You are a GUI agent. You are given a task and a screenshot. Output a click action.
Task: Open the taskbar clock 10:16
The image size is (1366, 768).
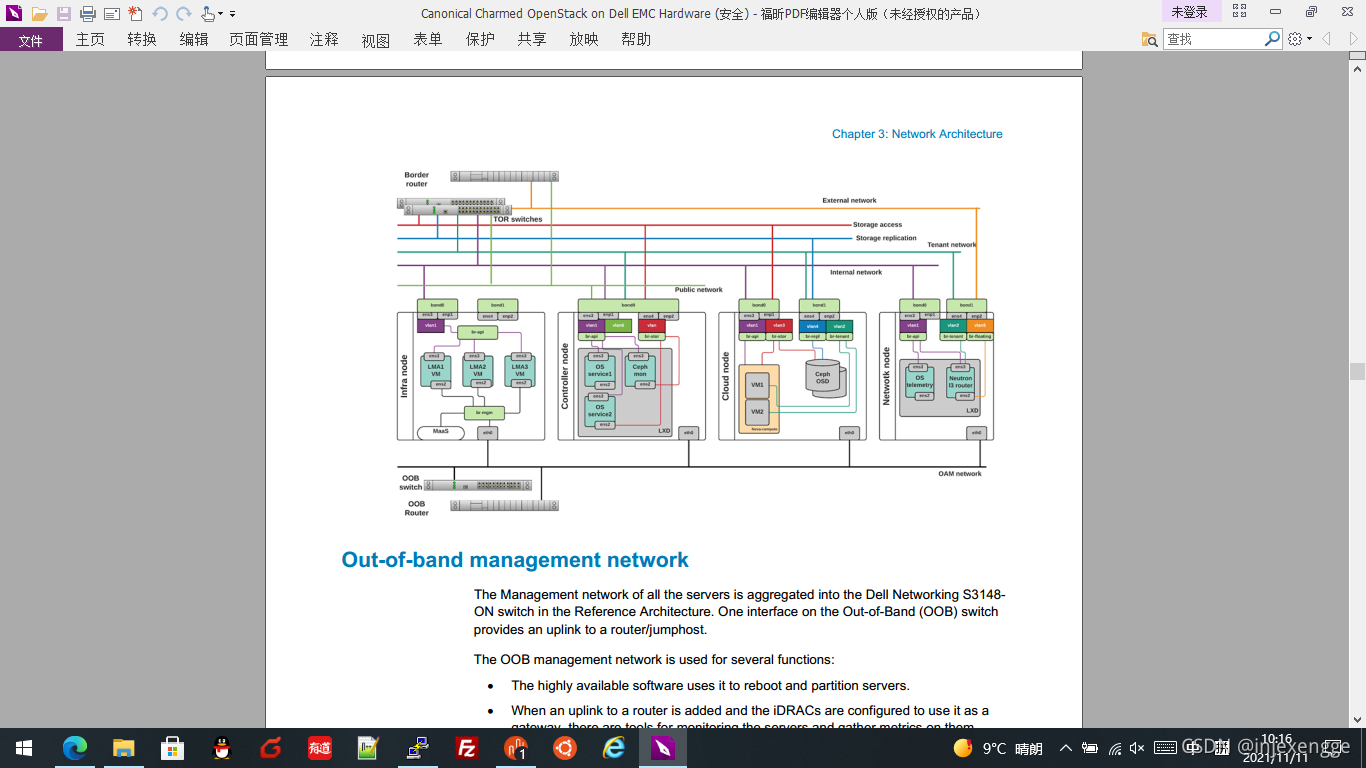(1277, 748)
